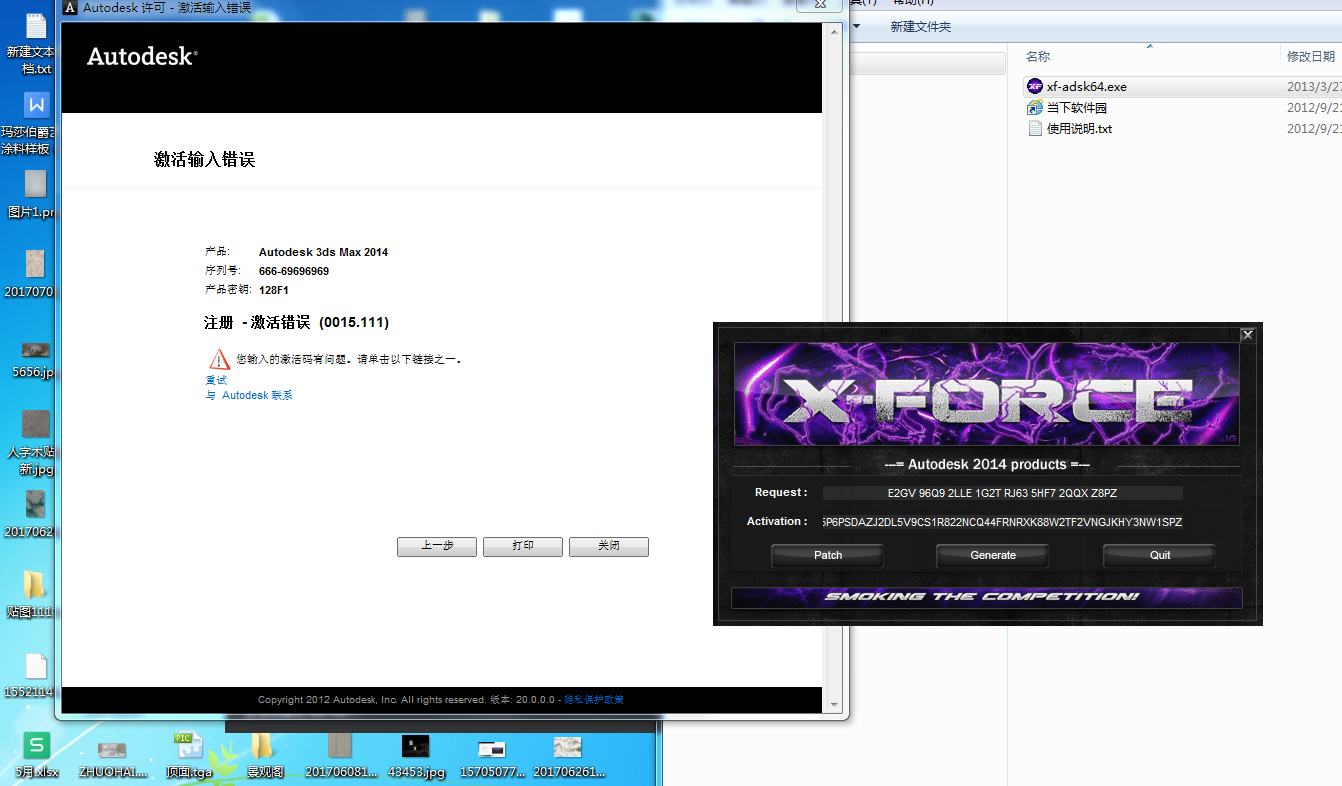Select the WPS document 玛莎伯爵 desktop icon

click(36, 104)
